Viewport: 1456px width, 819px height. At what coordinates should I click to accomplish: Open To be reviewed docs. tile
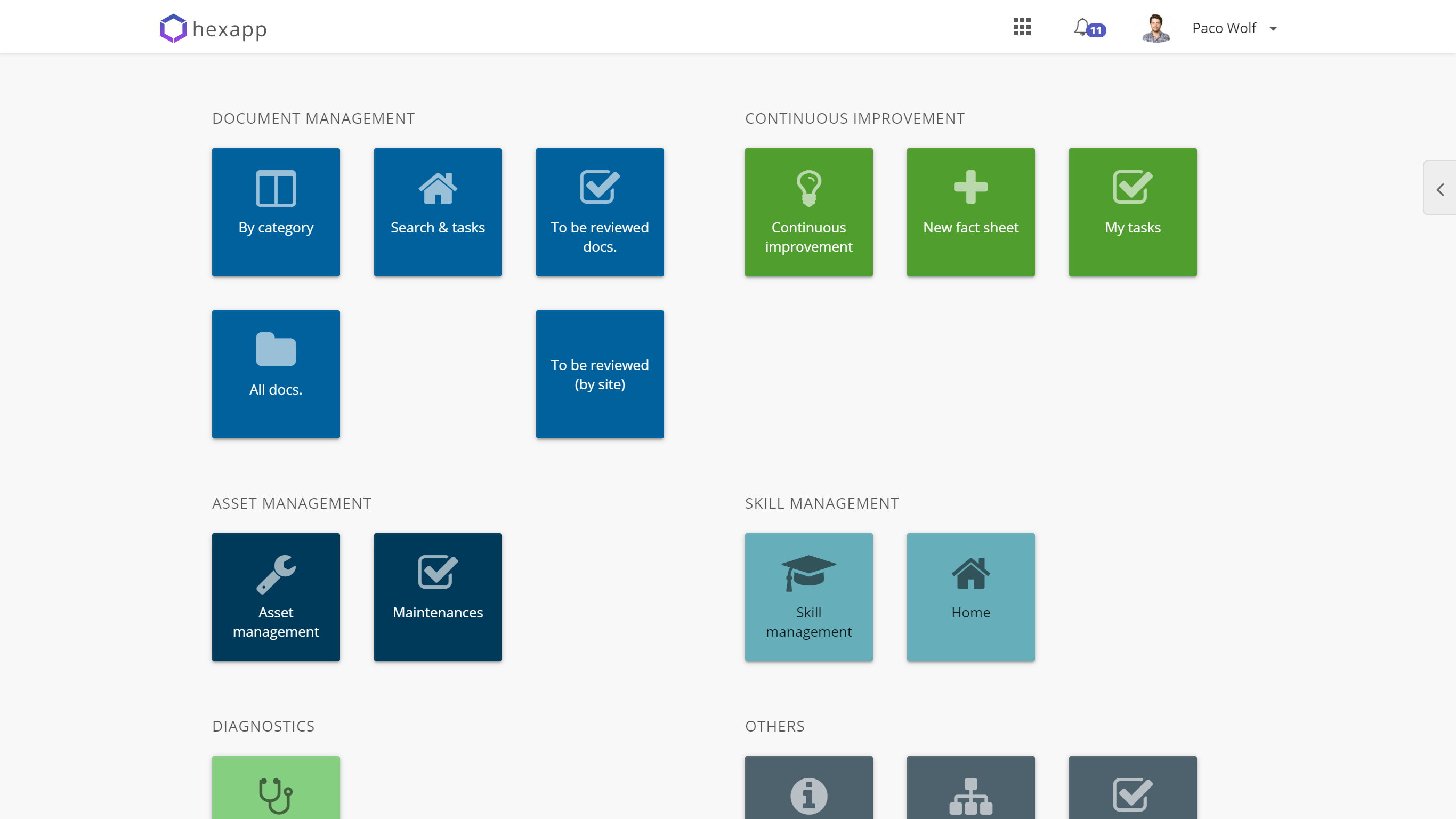coord(600,212)
